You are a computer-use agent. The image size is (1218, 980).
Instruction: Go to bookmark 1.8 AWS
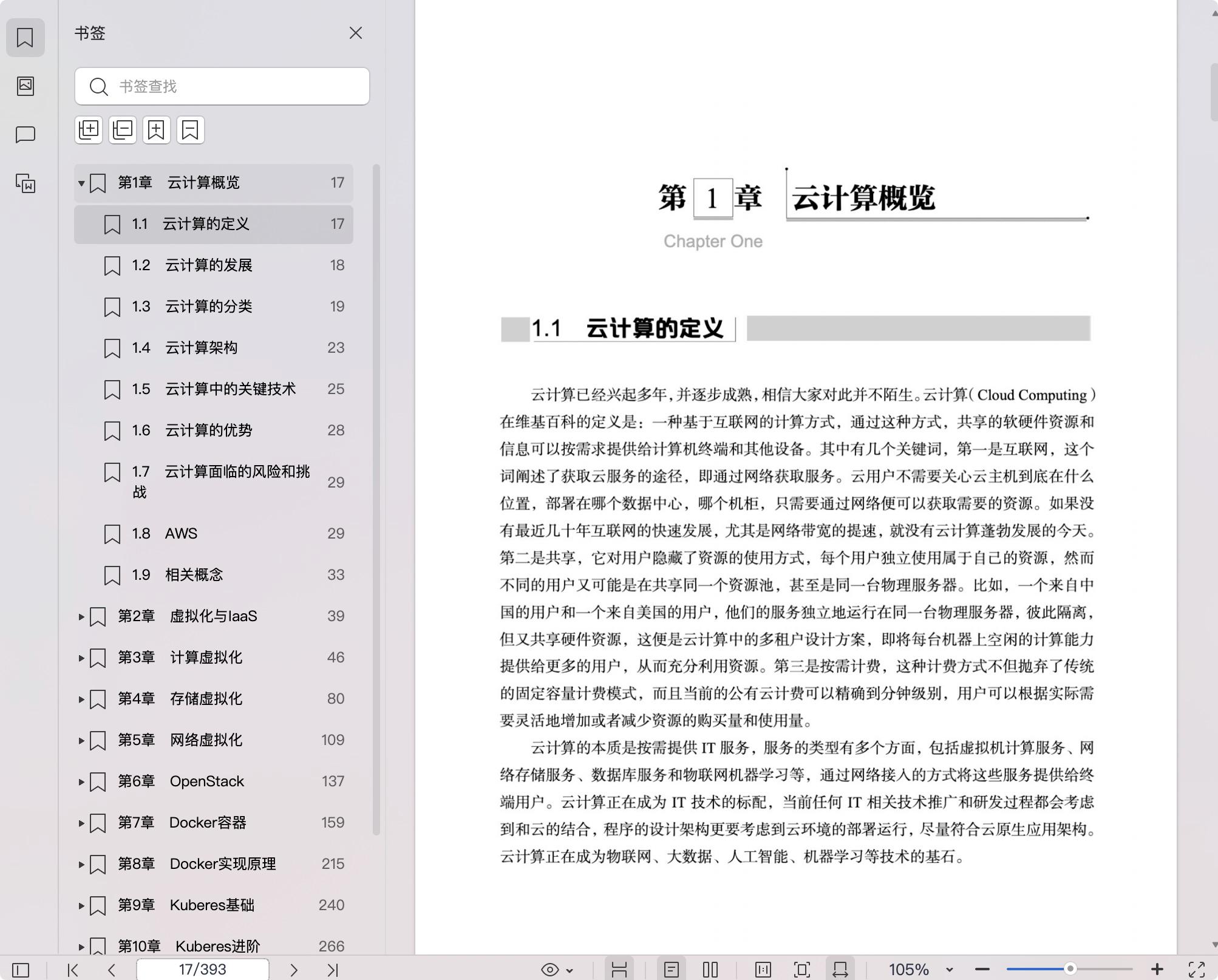click(x=214, y=534)
